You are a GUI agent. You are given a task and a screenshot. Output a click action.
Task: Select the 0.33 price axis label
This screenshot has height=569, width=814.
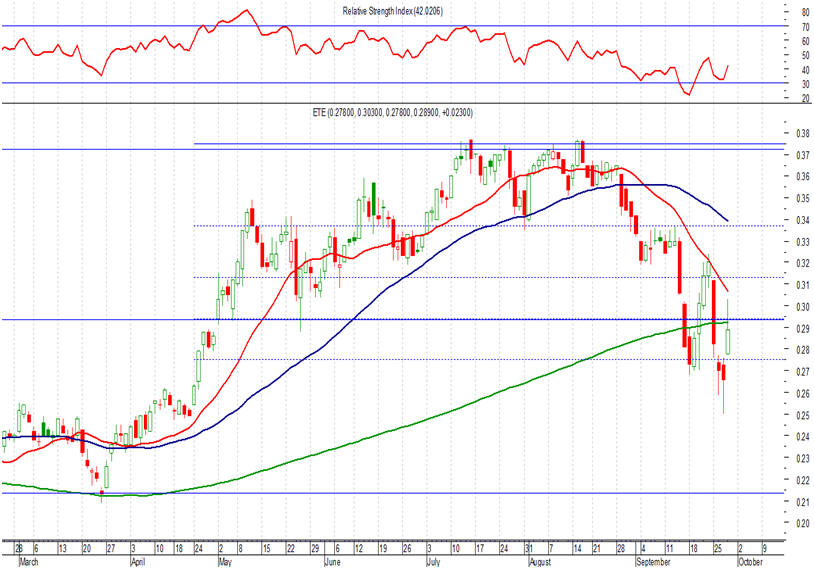[803, 242]
